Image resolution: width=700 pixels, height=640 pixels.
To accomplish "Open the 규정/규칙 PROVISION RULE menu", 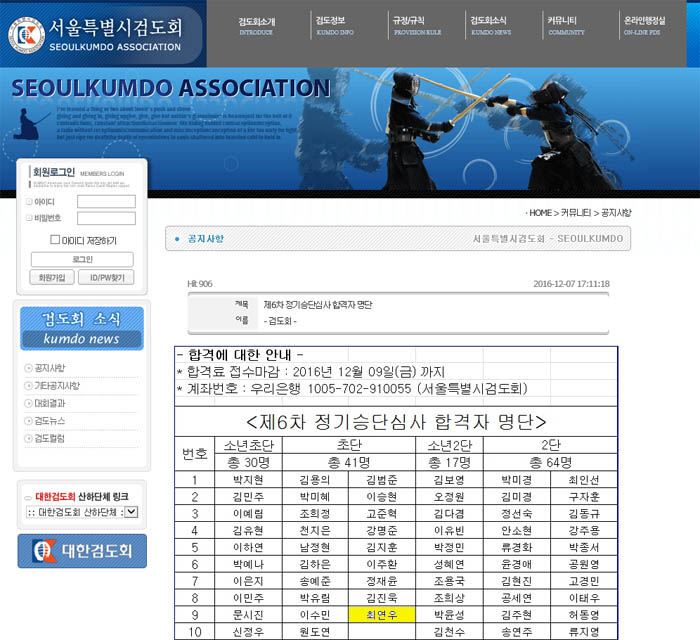I will [417, 26].
